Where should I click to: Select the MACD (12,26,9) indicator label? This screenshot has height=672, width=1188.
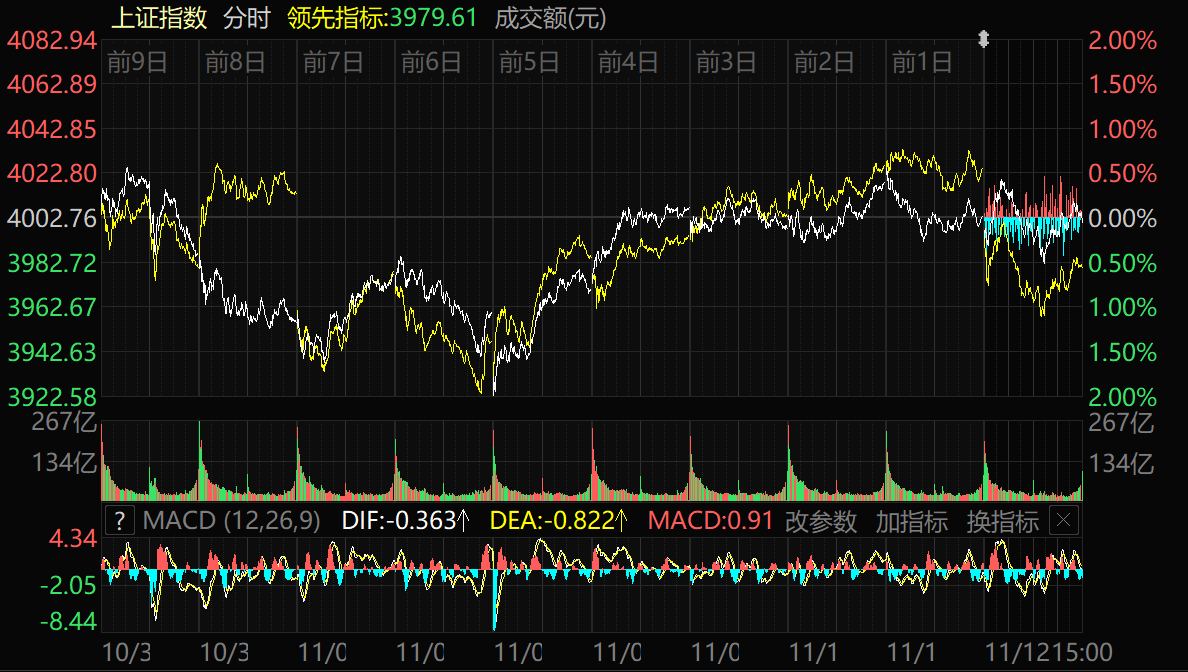click(231, 521)
